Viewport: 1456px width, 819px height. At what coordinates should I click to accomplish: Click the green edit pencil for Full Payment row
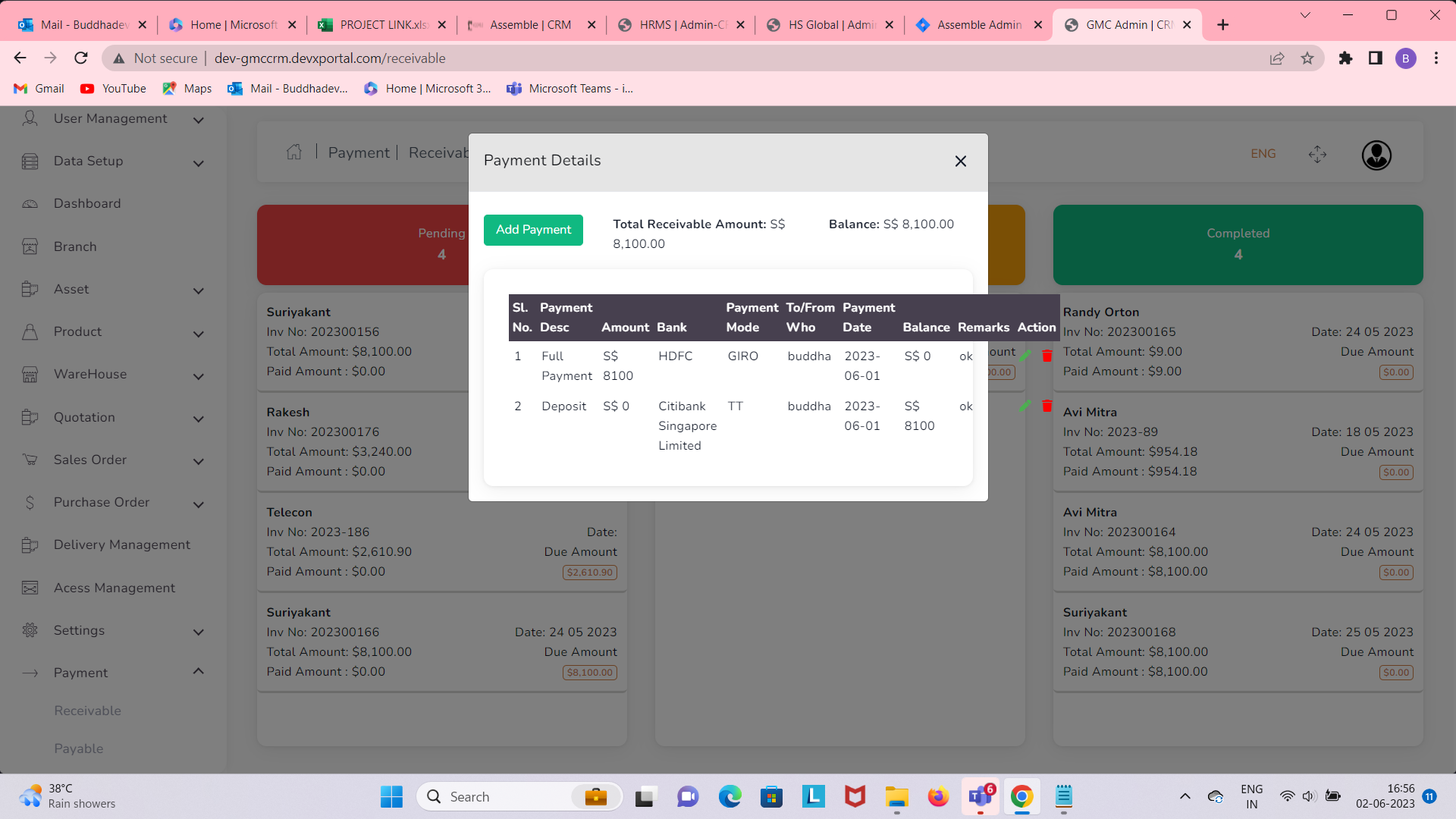click(x=1025, y=356)
